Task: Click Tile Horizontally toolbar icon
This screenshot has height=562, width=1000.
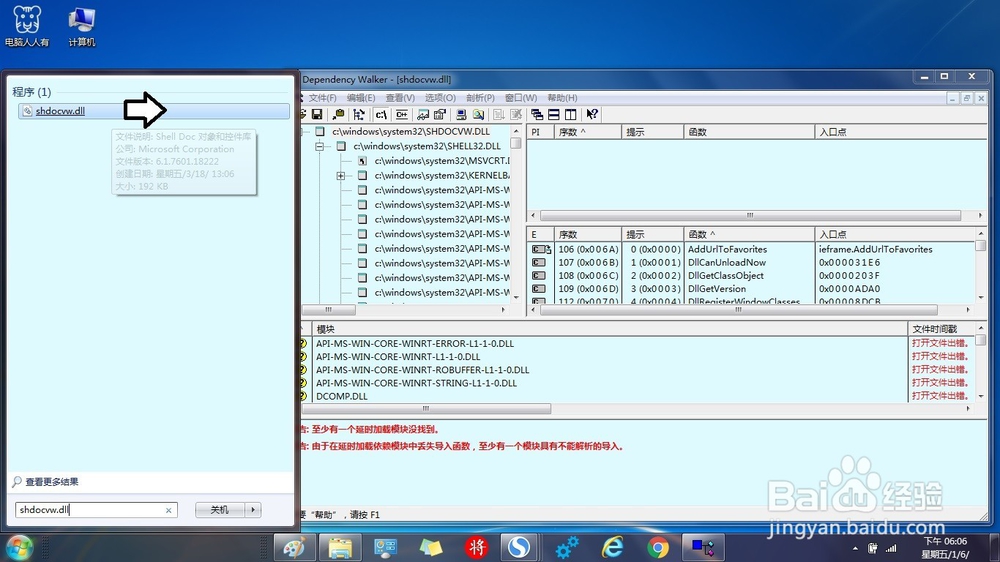Action: click(554, 114)
